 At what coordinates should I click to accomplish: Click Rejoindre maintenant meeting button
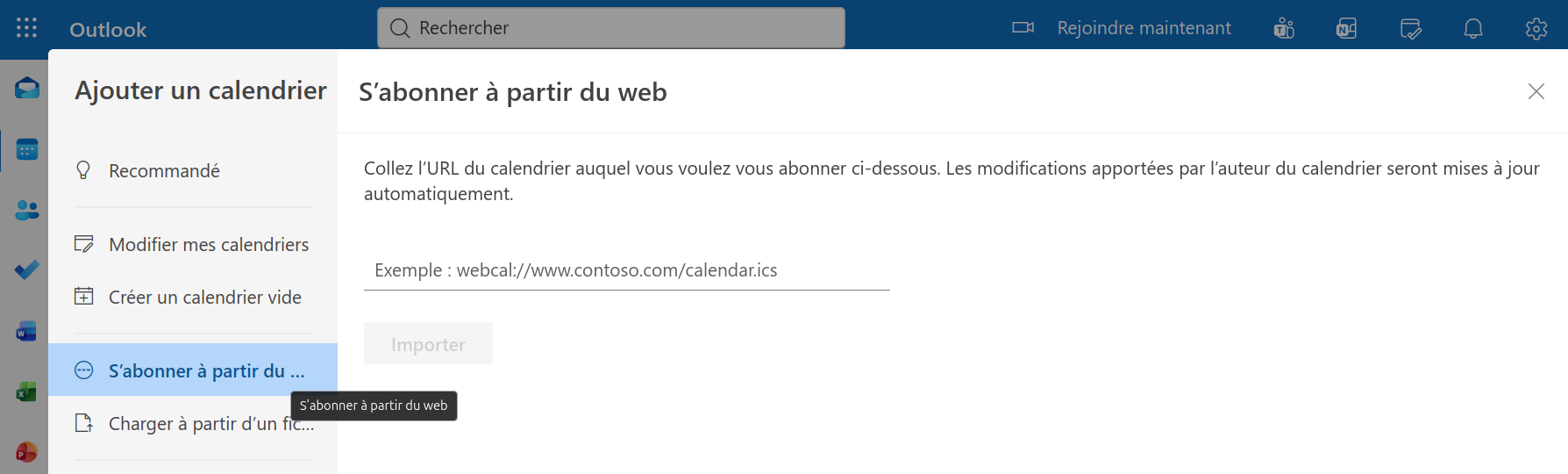(1122, 28)
